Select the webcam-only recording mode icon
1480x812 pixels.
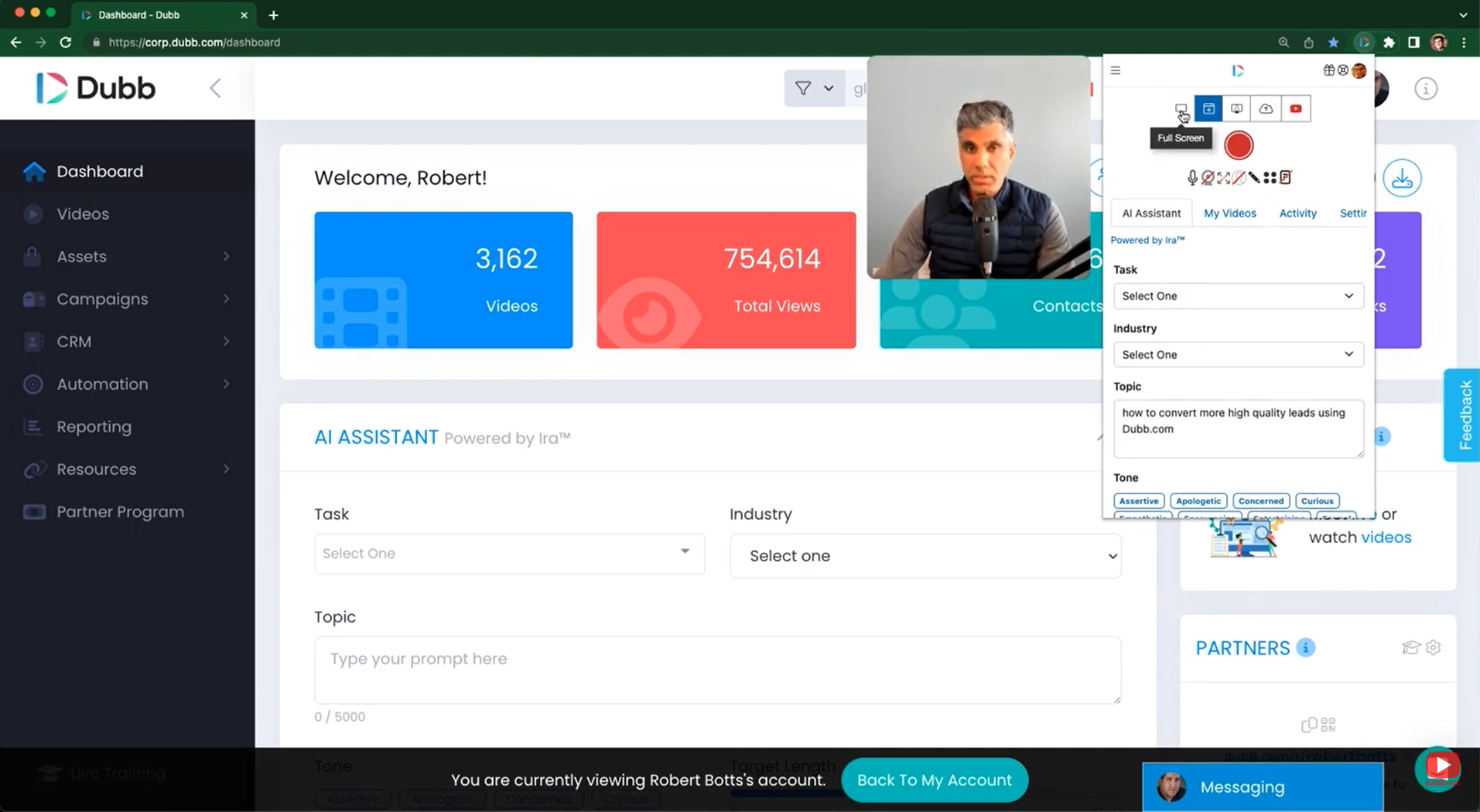[x=1237, y=109]
